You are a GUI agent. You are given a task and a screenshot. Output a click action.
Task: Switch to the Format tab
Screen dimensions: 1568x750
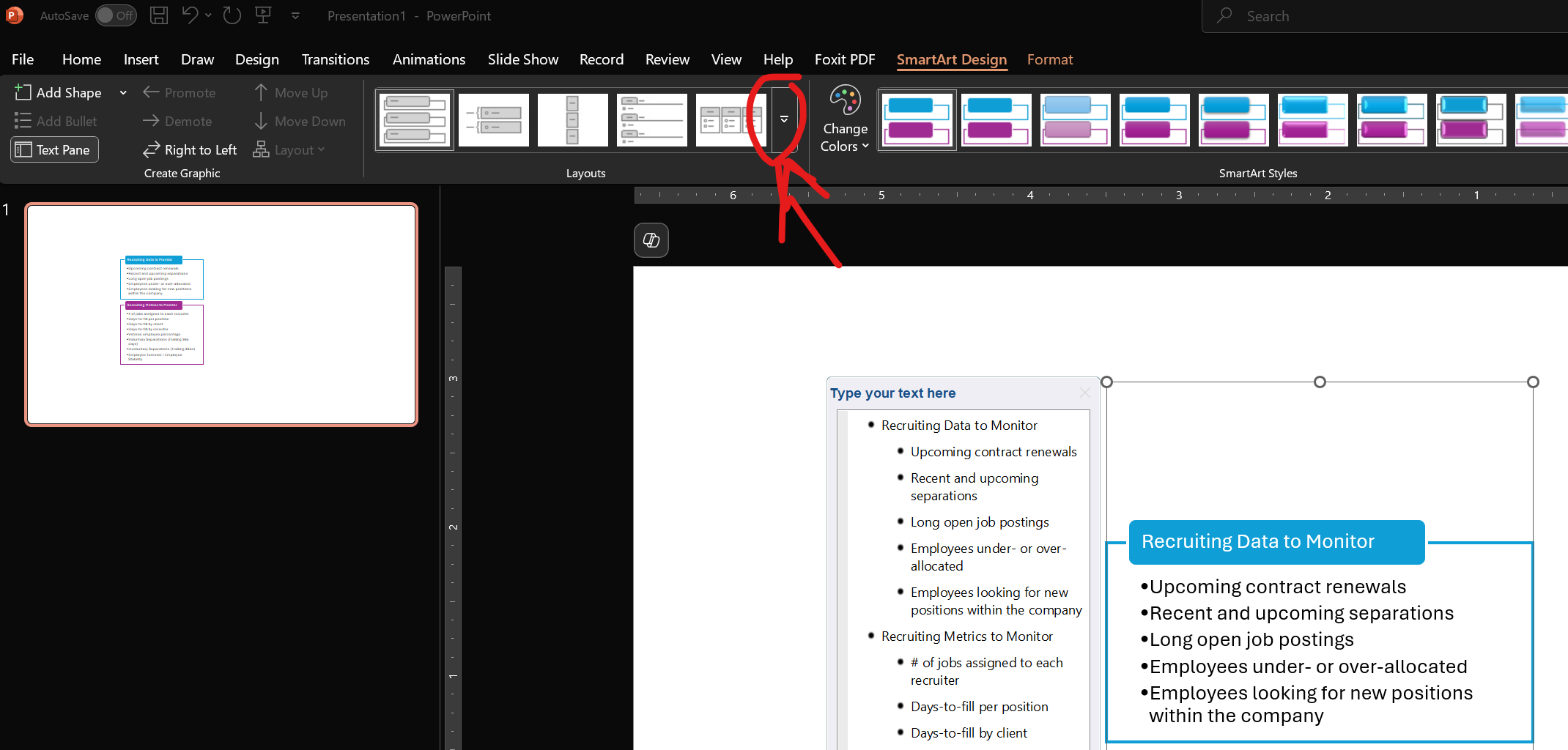pyautogui.click(x=1049, y=59)
